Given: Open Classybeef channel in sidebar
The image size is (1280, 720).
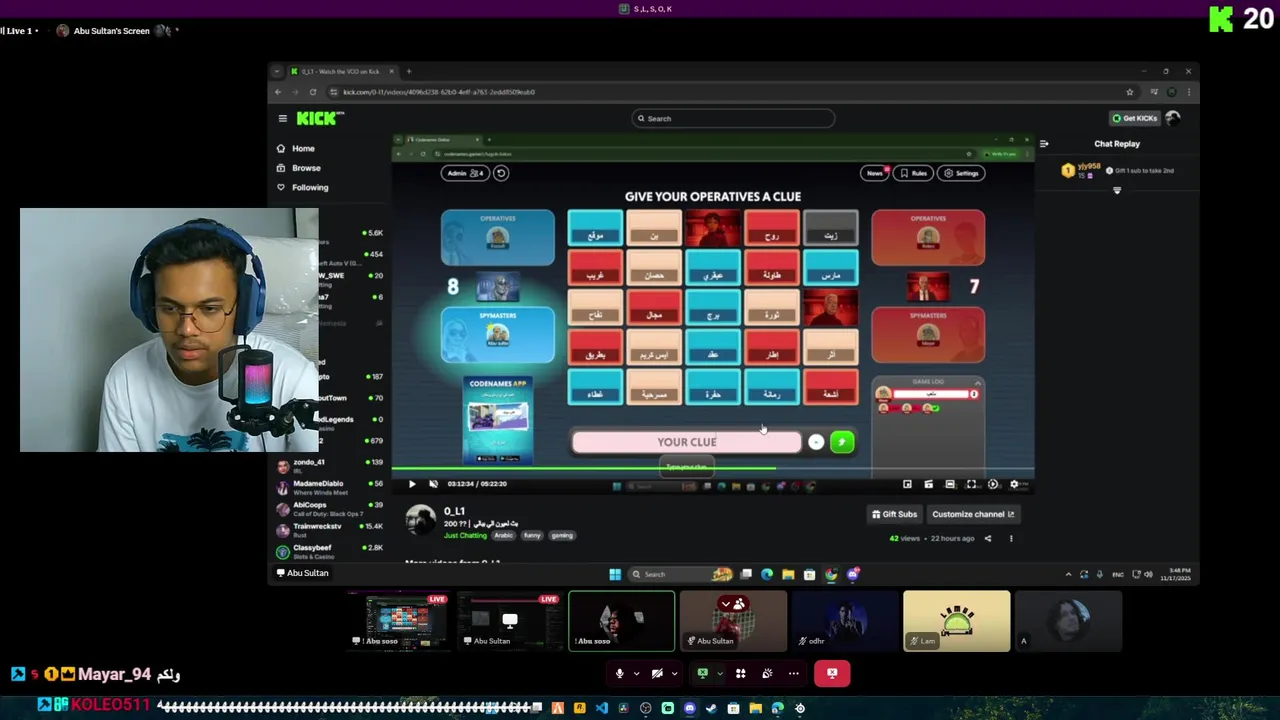Looking at the screenshot, I should pos(330,551).
